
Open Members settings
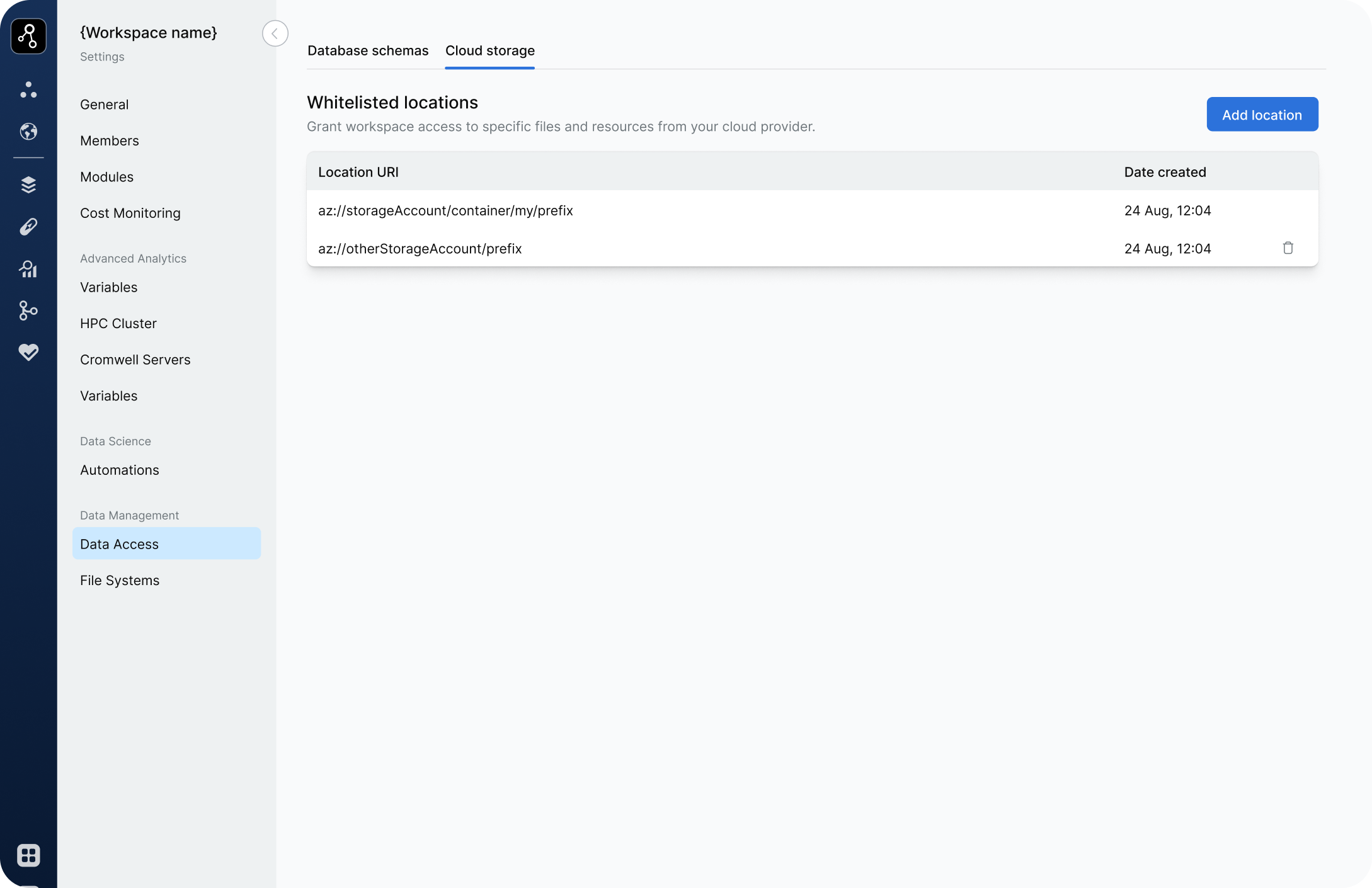(x=110, y=140)
